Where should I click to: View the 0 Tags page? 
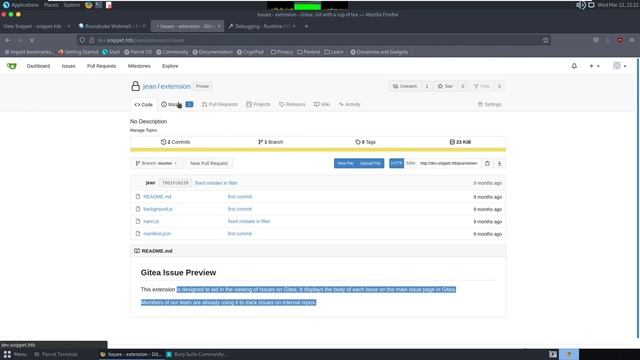365,142
